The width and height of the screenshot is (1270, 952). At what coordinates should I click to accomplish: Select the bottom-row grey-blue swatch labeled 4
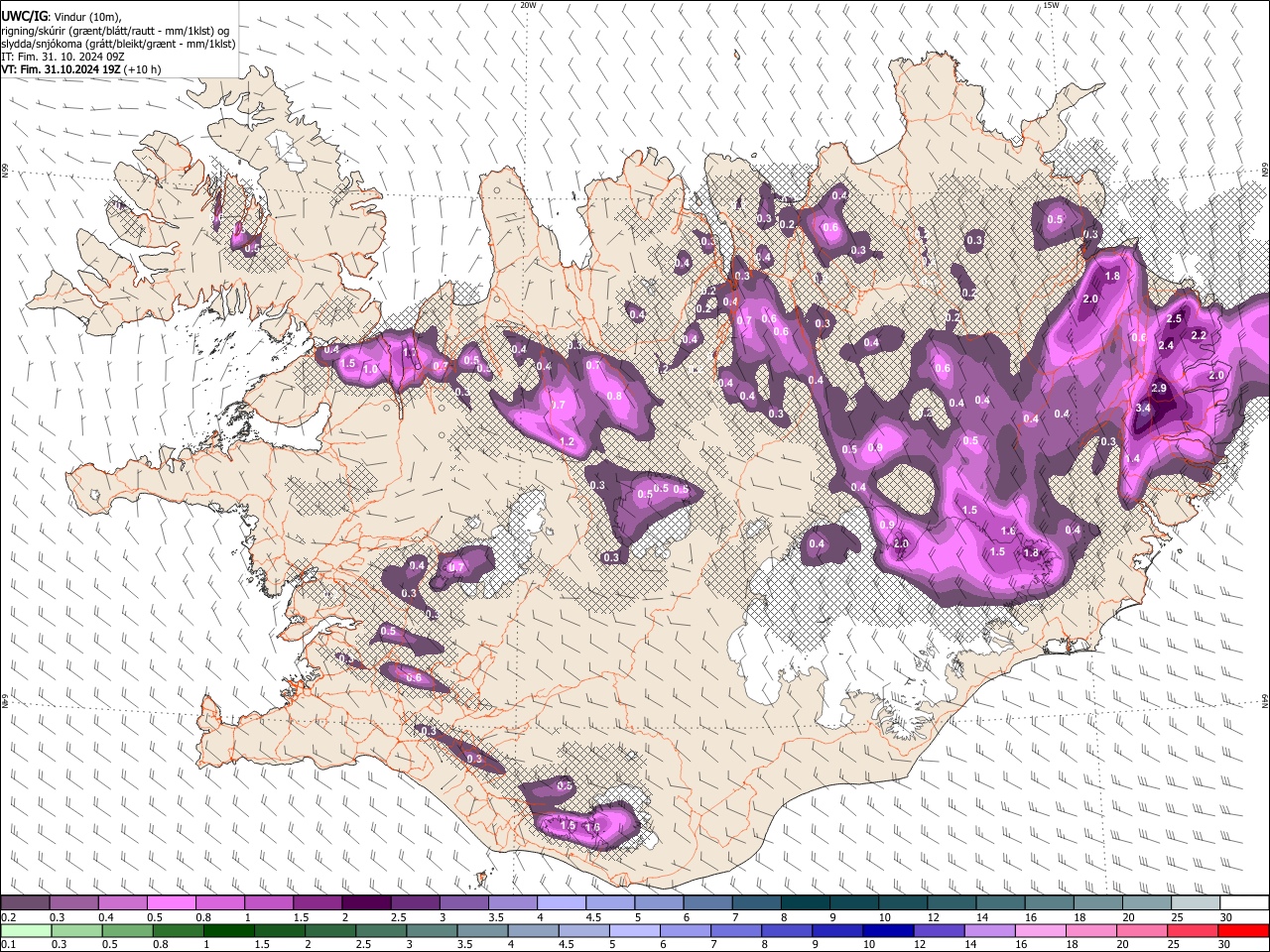point(534,930)
